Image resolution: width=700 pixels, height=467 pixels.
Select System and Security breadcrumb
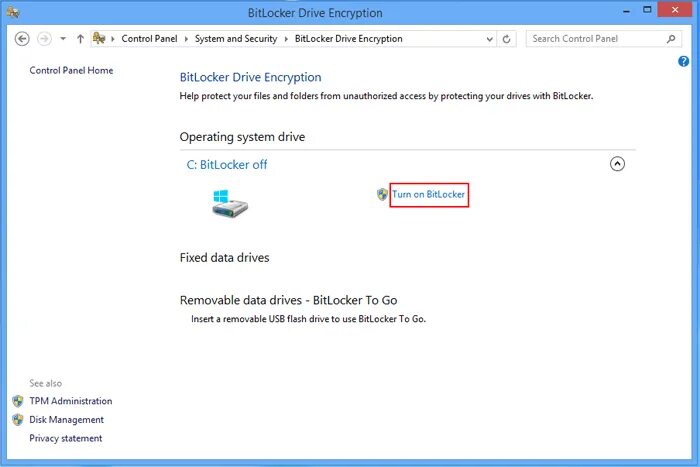tap(236, 39)
